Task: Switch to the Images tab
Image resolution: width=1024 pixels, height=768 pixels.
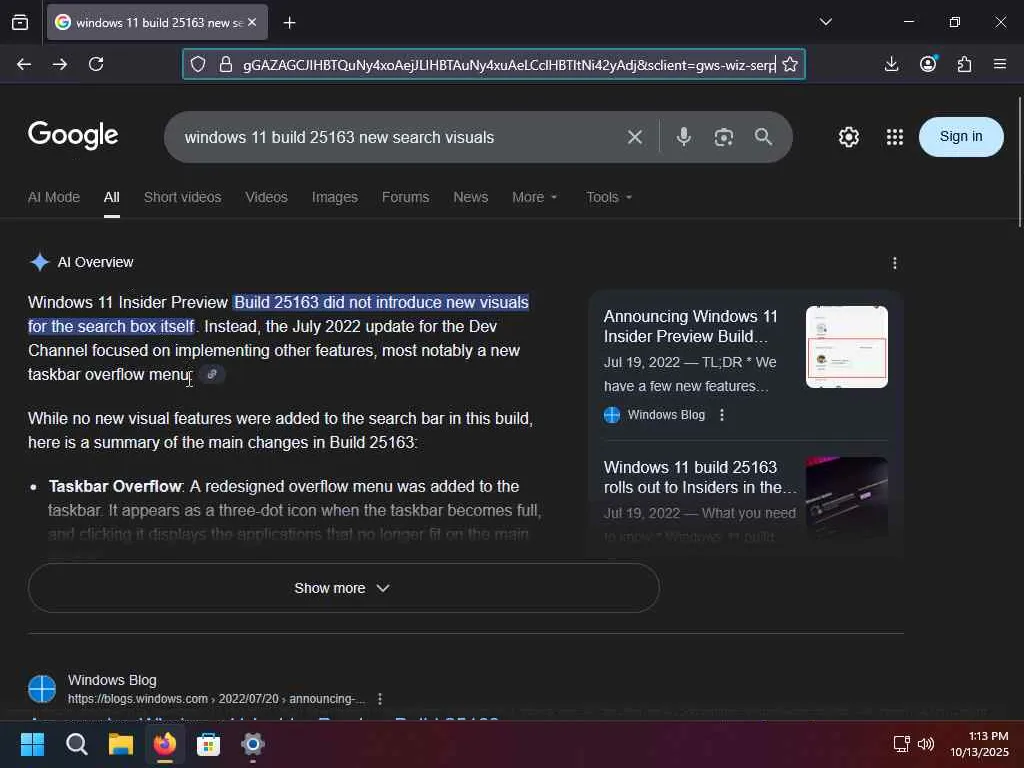Action: click(334, 197)
